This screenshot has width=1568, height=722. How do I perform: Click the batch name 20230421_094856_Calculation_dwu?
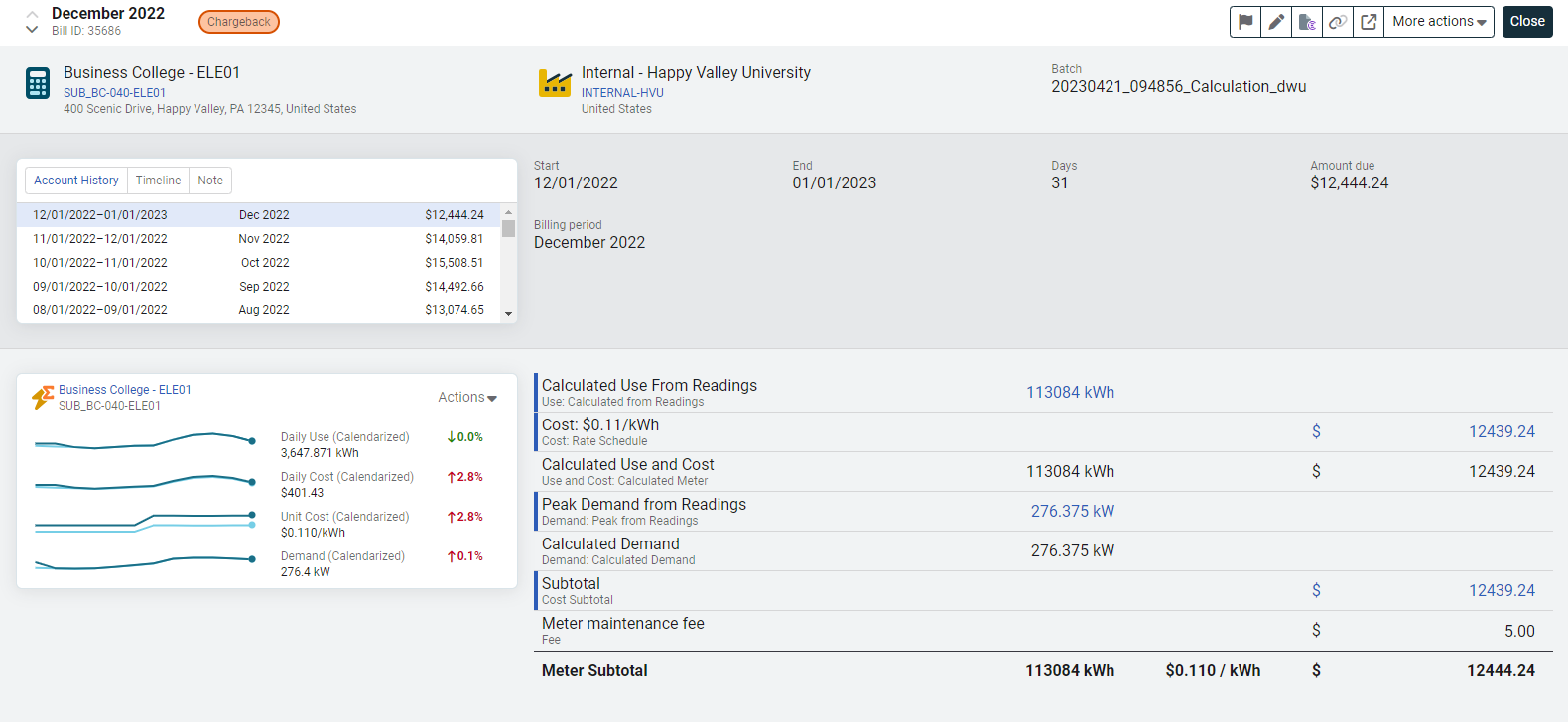point(1178,87)
